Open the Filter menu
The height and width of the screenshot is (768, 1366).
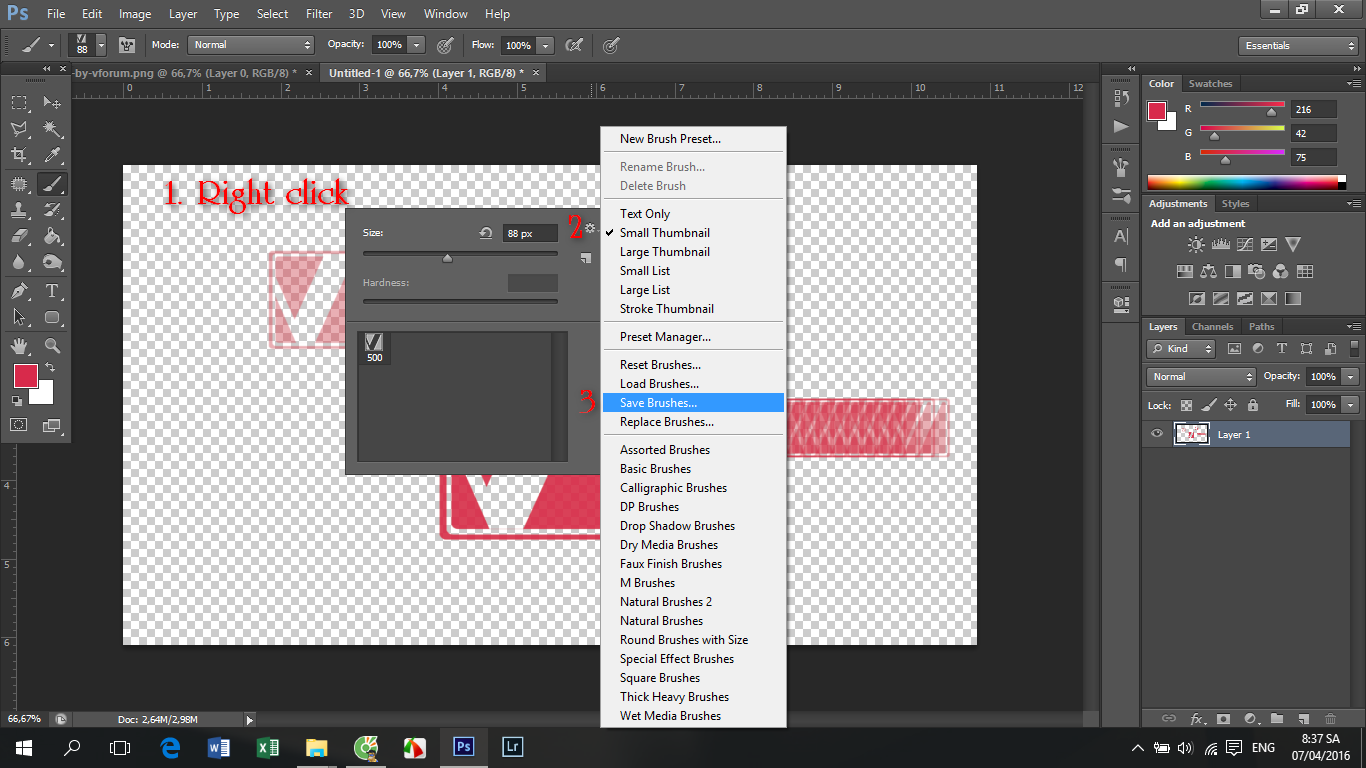coord(319,14)
